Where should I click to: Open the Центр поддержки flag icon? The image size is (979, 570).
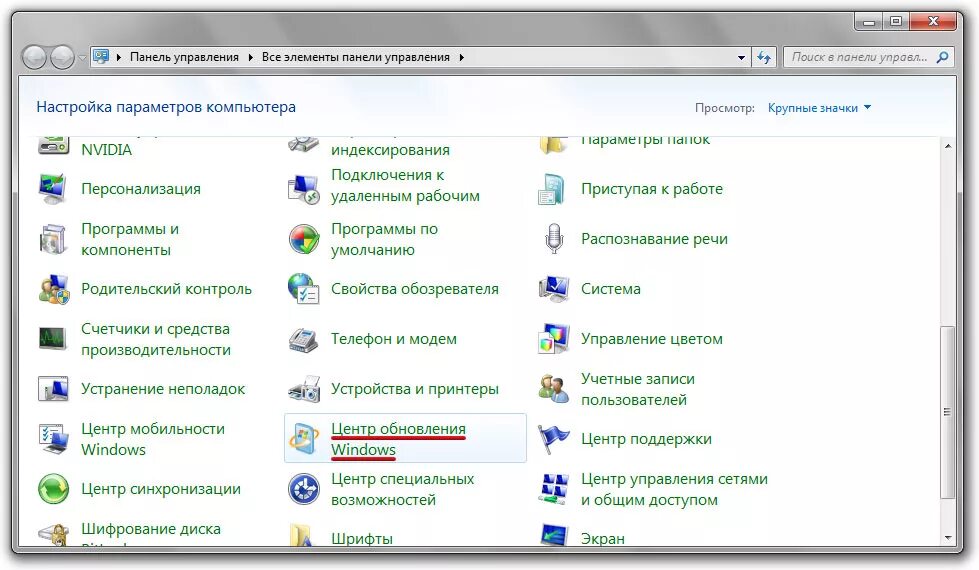click(x=553, y=438)
